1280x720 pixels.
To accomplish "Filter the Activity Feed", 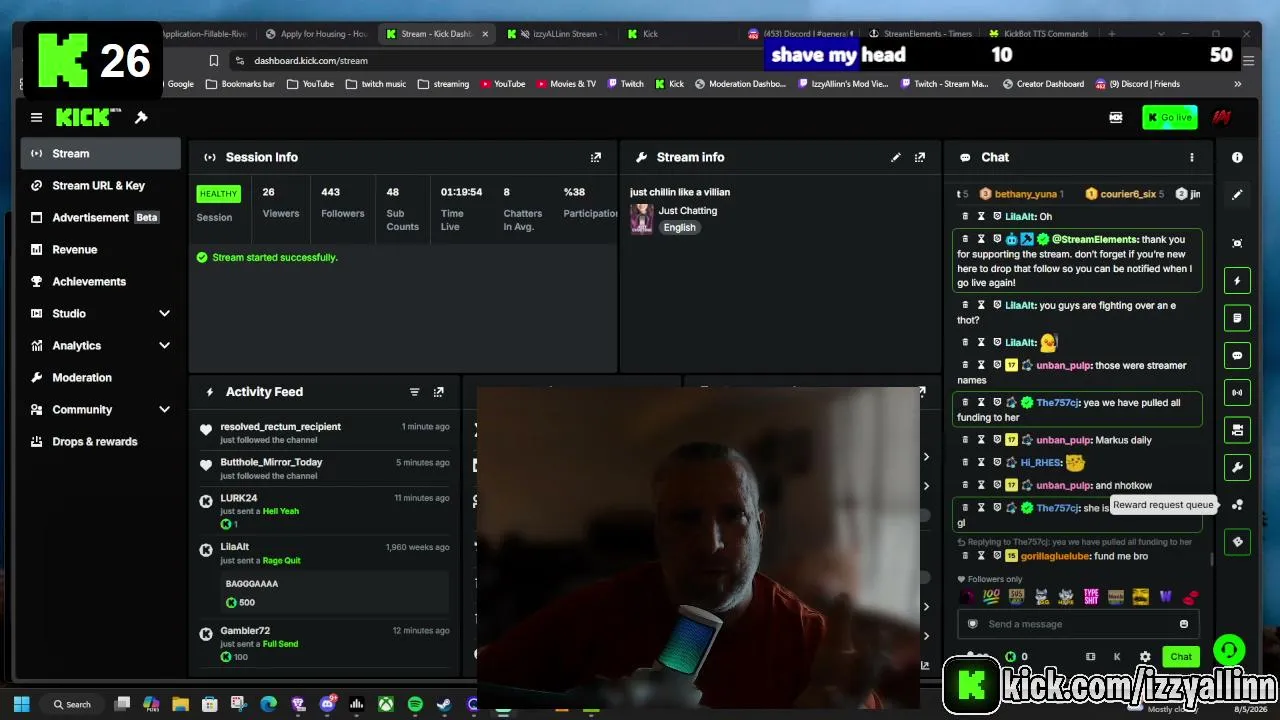I will [414, 392].
